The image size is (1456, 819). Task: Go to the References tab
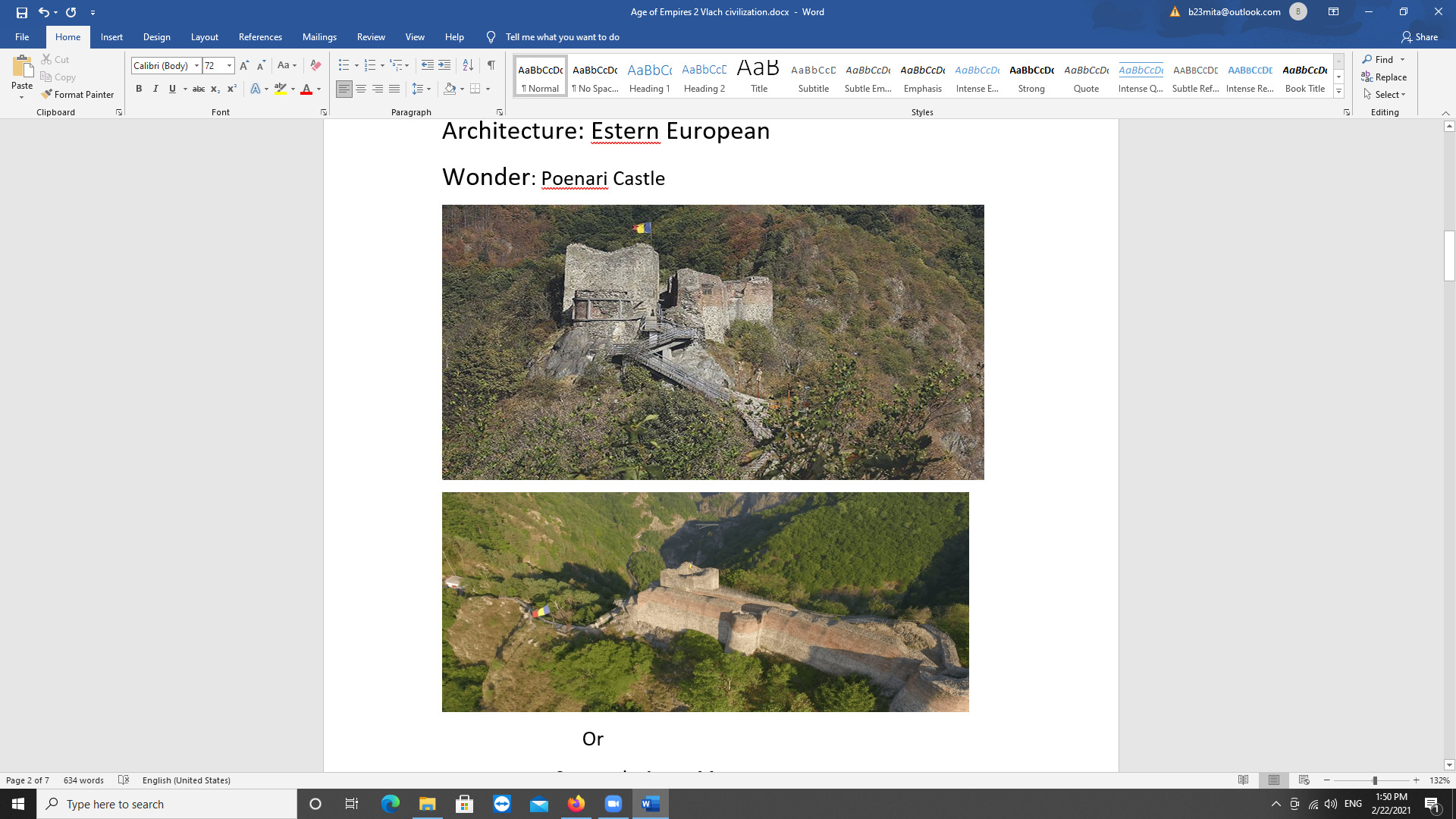(x=260, y=36)
